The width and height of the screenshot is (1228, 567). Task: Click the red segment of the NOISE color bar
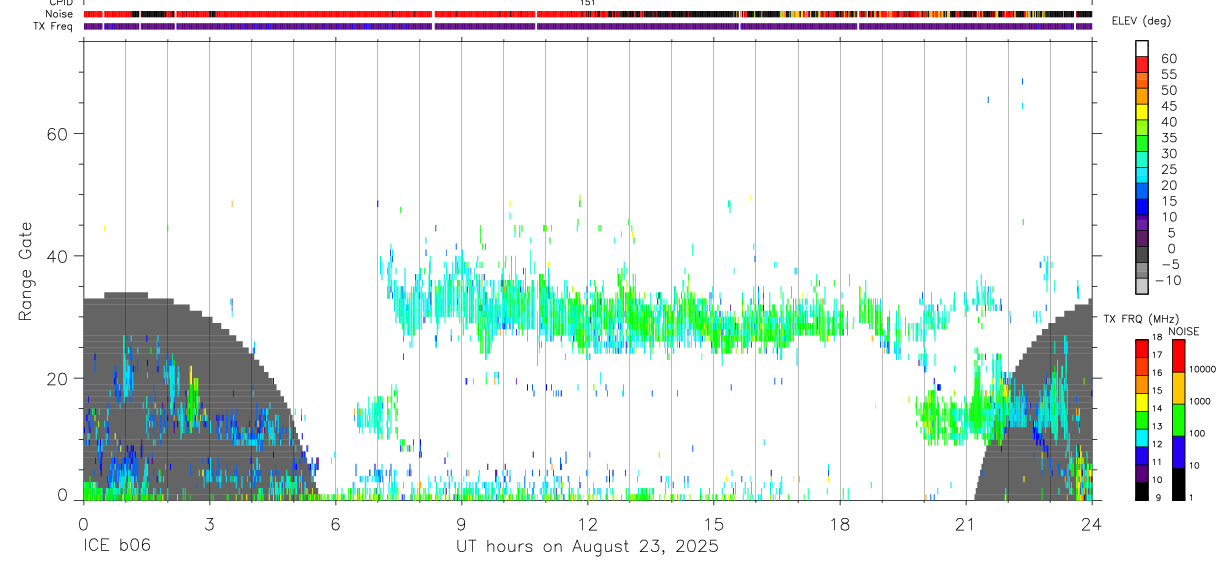point(1178,357)
